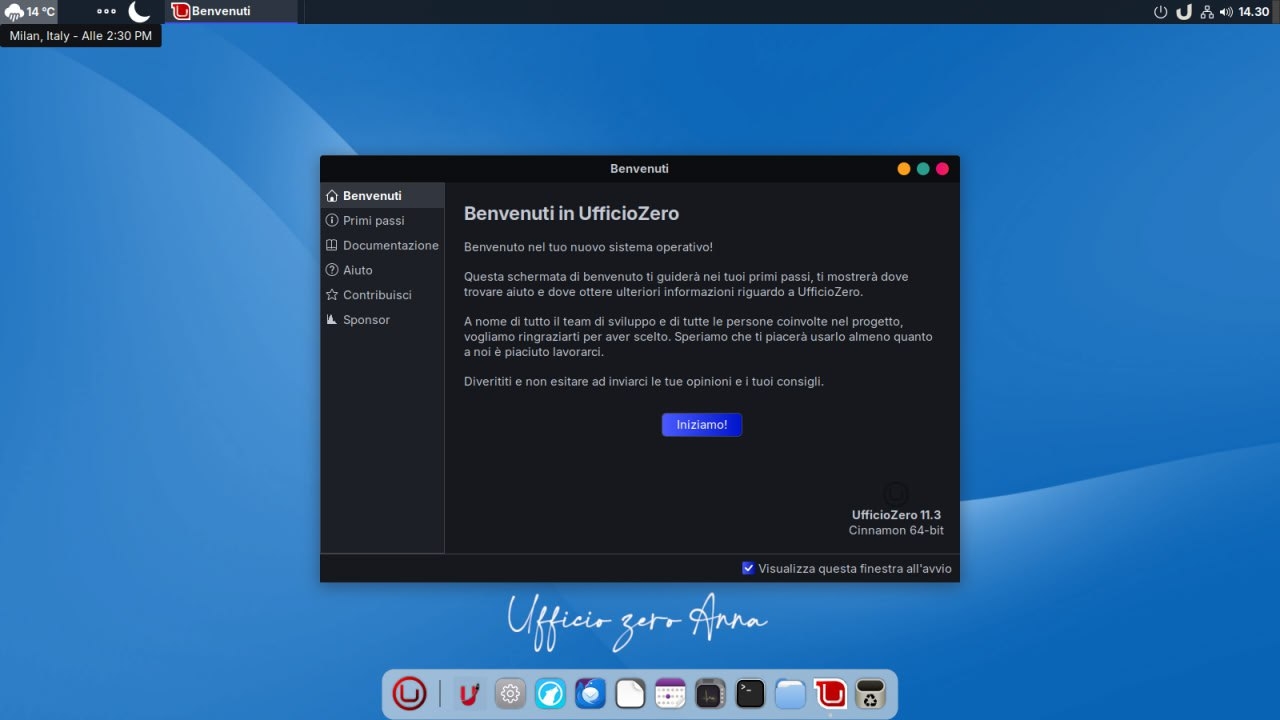Screen dimensions: 1280x720
Task: Open the clock showing 14.30
Action: click(1253, 12)
